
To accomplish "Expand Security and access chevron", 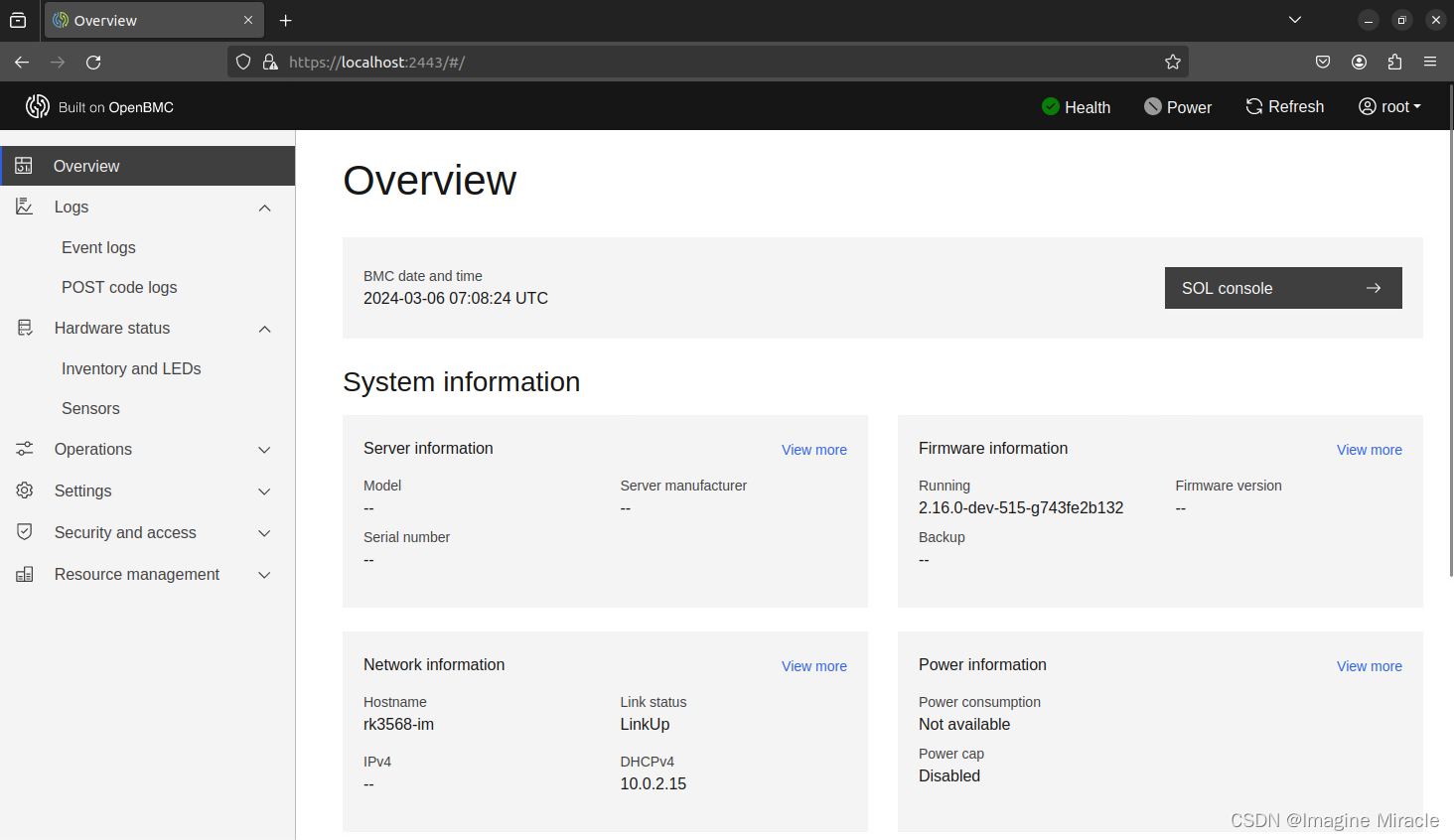I will pyautogui.click(x=264, y=533).
